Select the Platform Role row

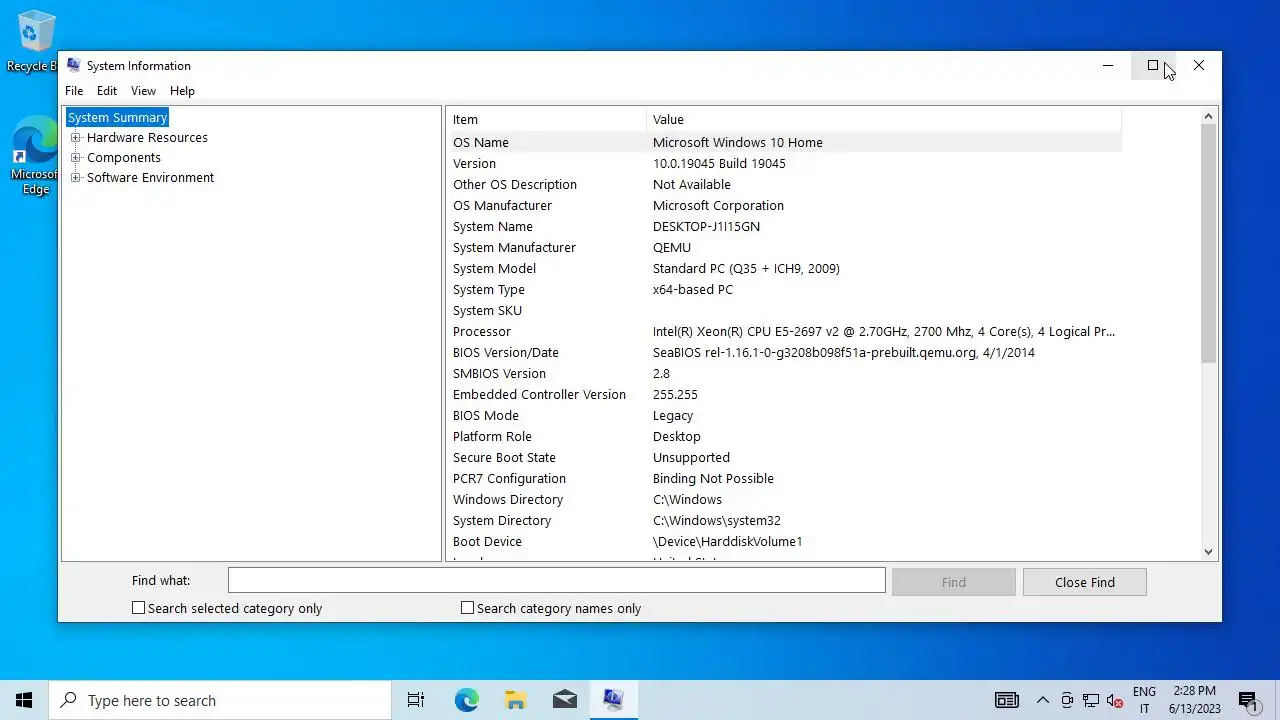(x=784, y=436)
